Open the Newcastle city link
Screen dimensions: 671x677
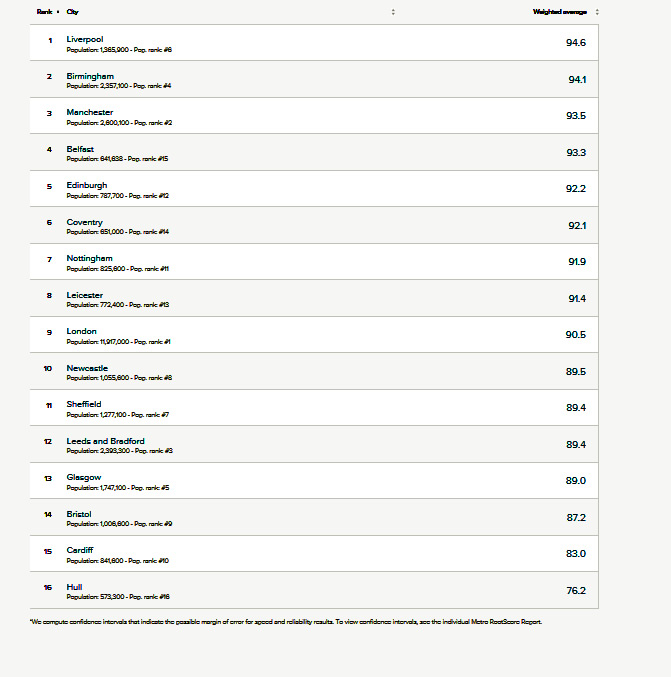(x=87, y=368)
